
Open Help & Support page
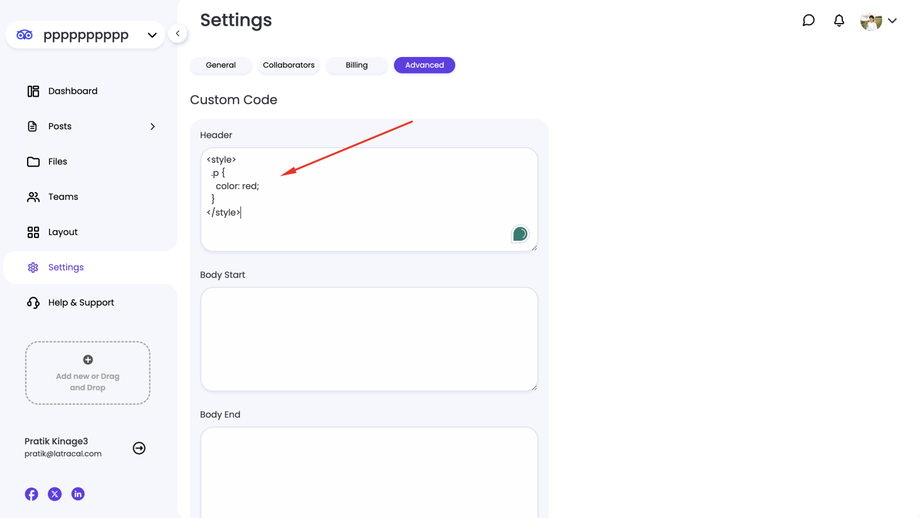tap(80, 302)
